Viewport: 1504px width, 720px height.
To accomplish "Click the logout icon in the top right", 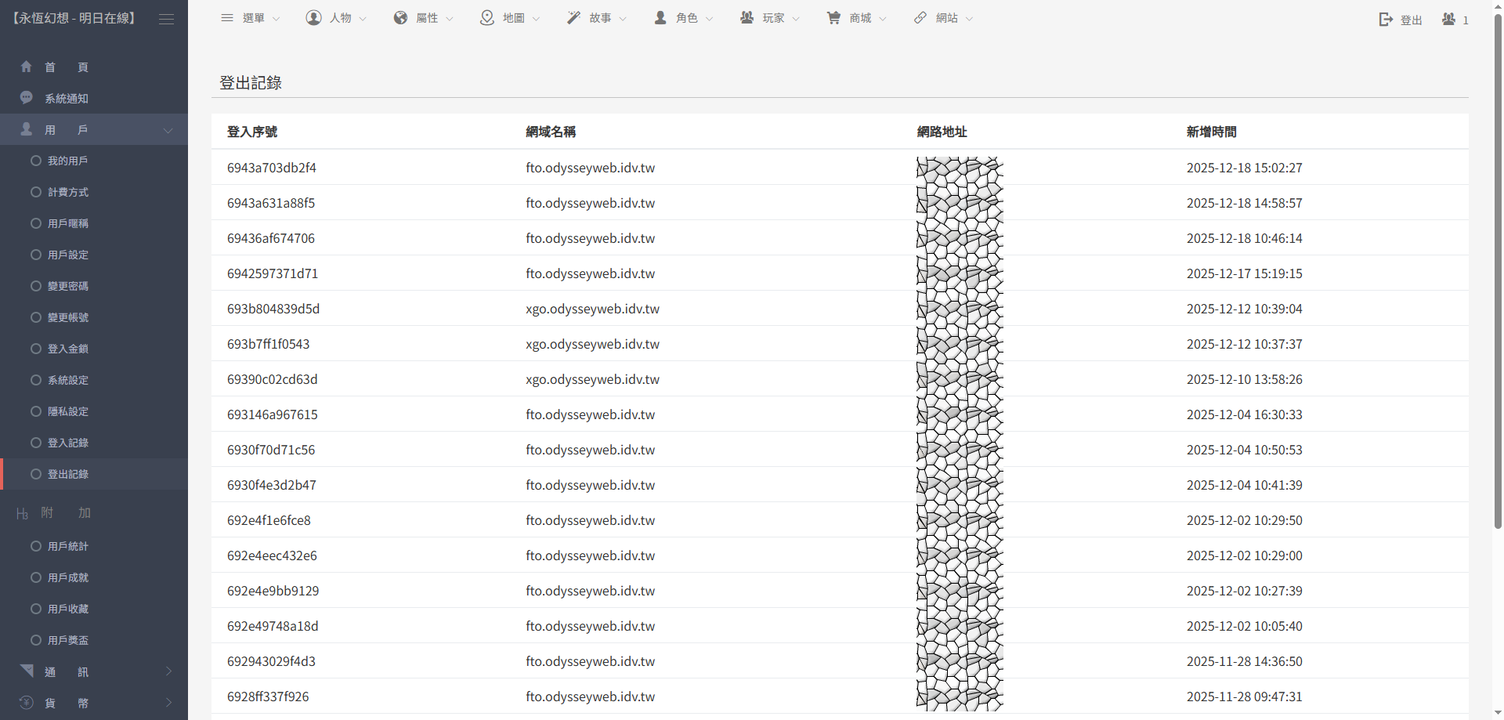I will [1386, 19].
